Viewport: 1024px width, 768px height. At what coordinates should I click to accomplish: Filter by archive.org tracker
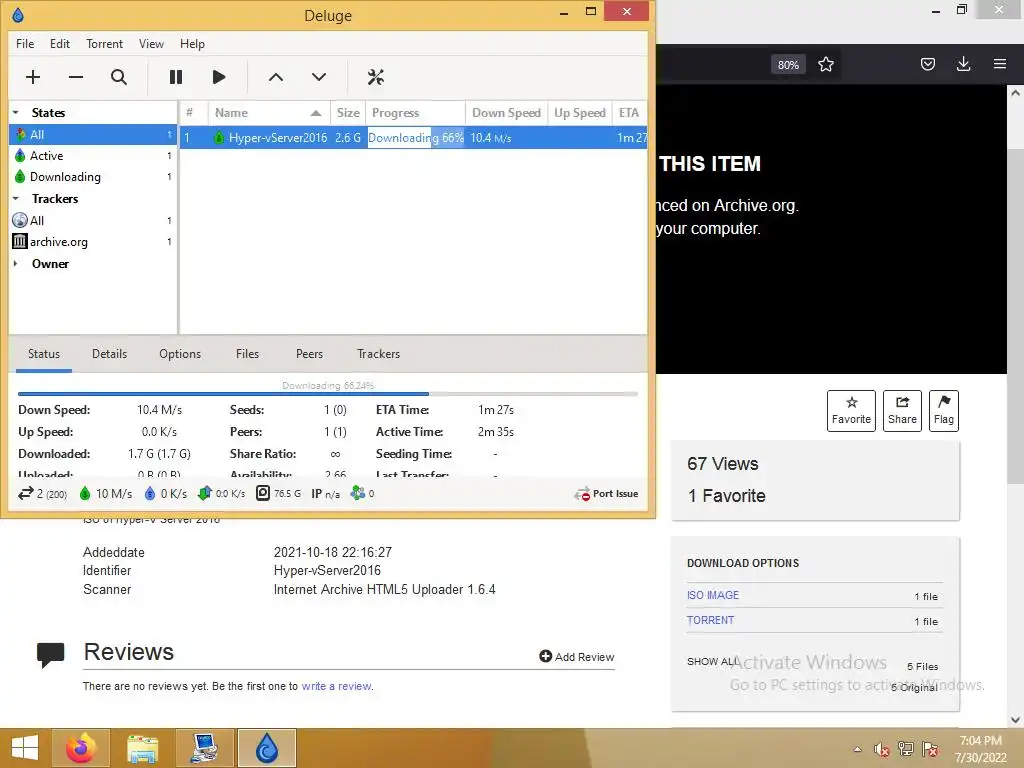tap(93, 242)
